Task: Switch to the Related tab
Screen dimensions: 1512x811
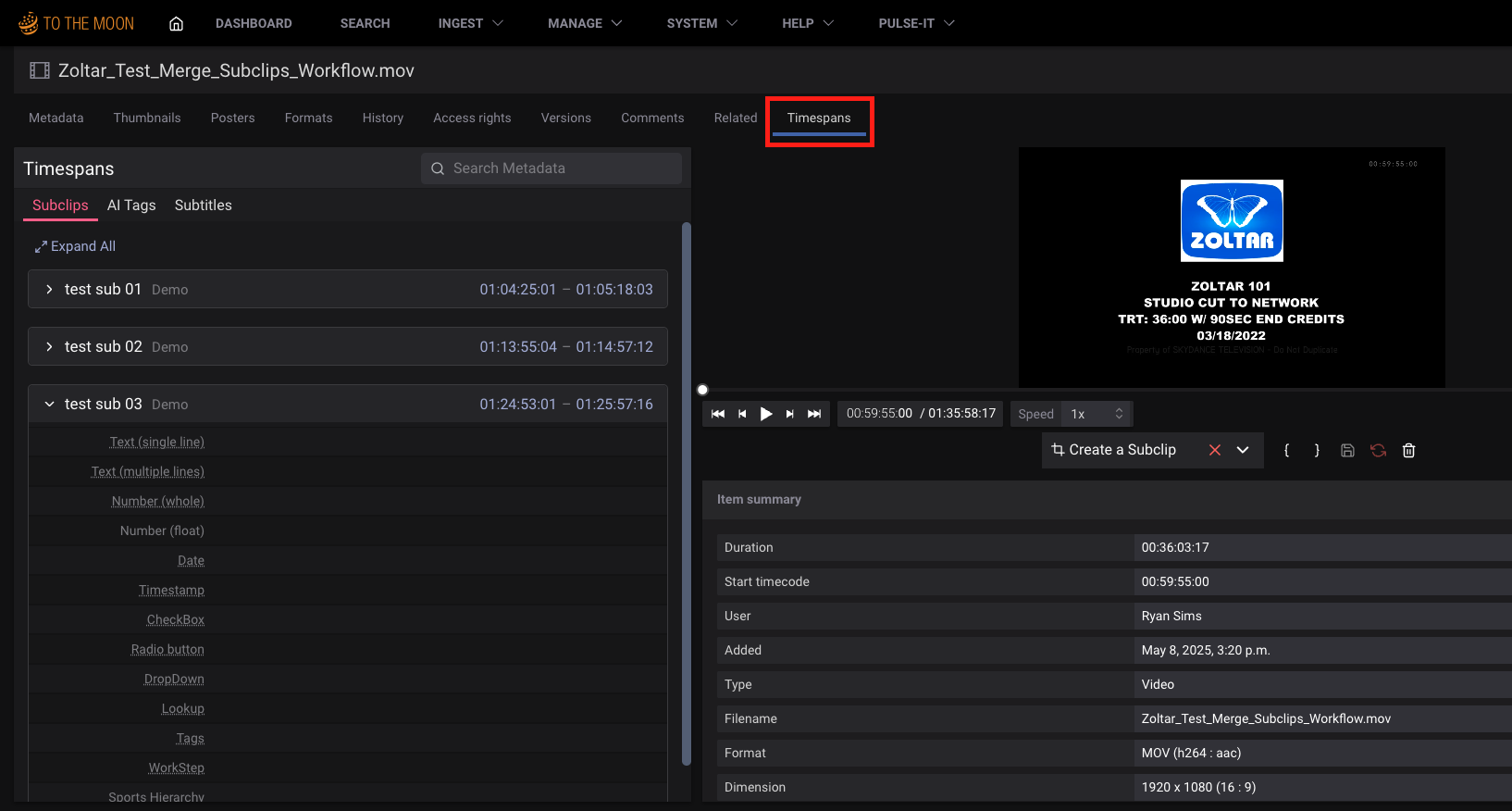Action: click(736, 118)
